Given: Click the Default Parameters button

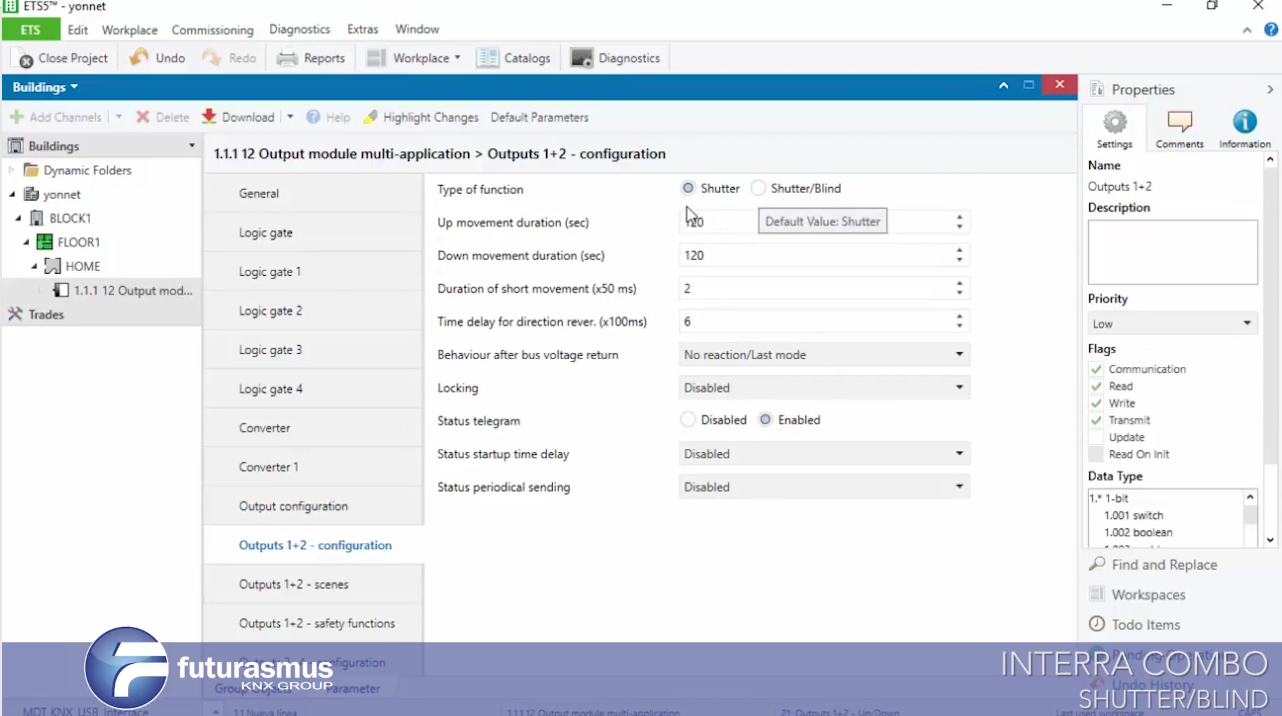Looking at the screenshot, I should coord(539,117).
